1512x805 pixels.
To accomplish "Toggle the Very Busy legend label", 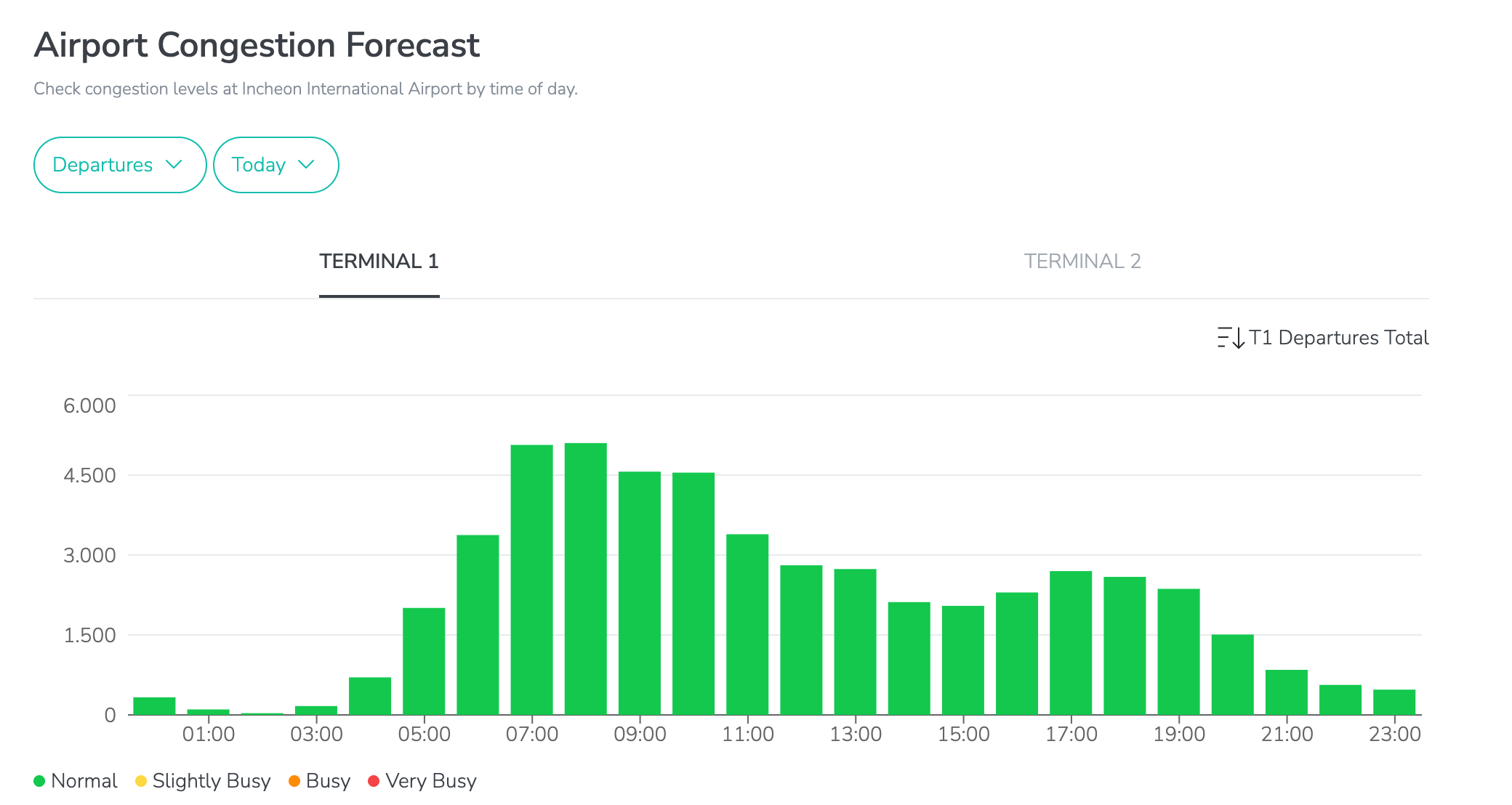I will (x=431, y=781).
